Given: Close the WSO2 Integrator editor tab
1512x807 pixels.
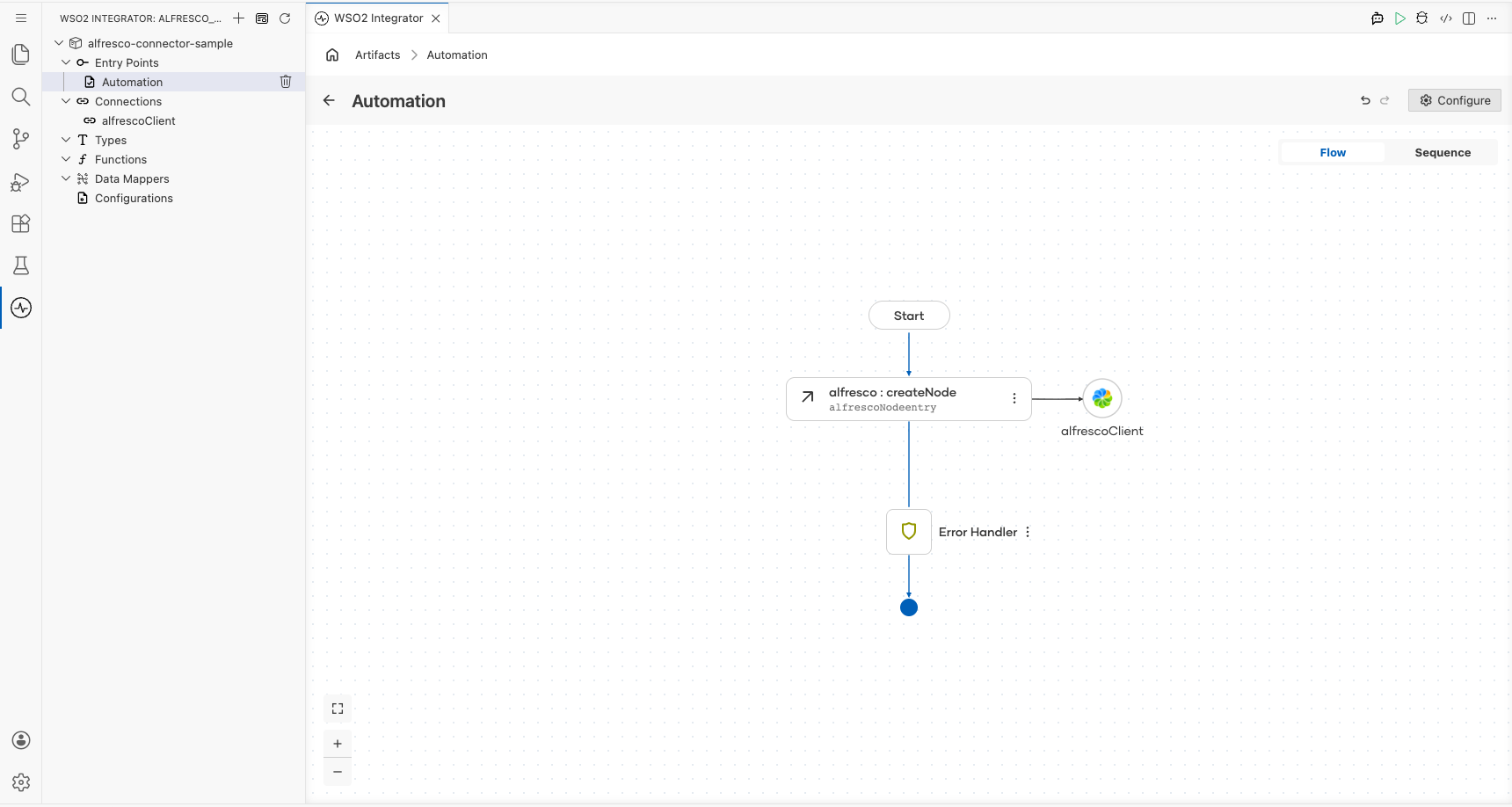Looking at the screenshot, I should [x=436, y=18].
